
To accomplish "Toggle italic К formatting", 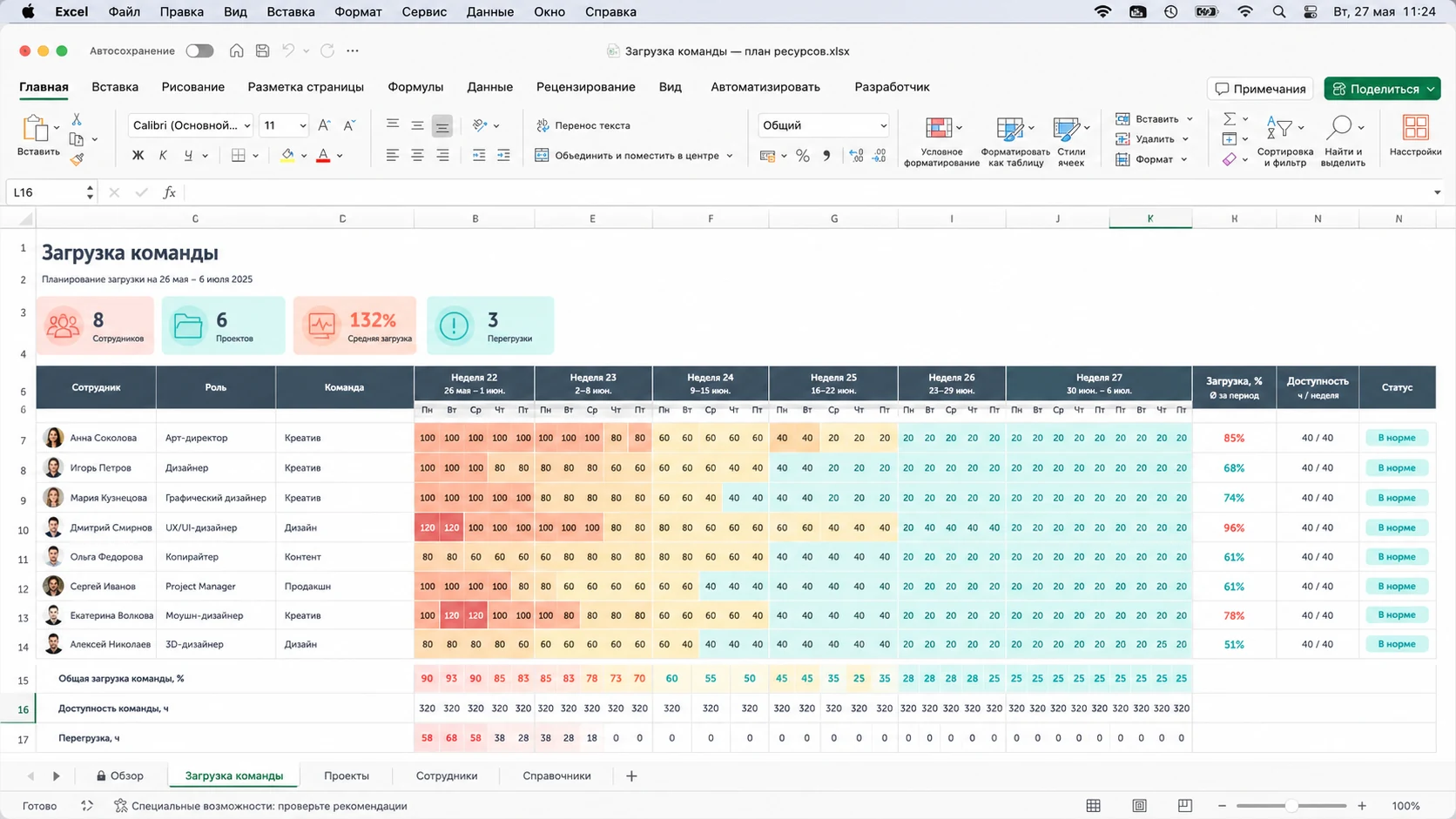I will (x=163, y=155).
